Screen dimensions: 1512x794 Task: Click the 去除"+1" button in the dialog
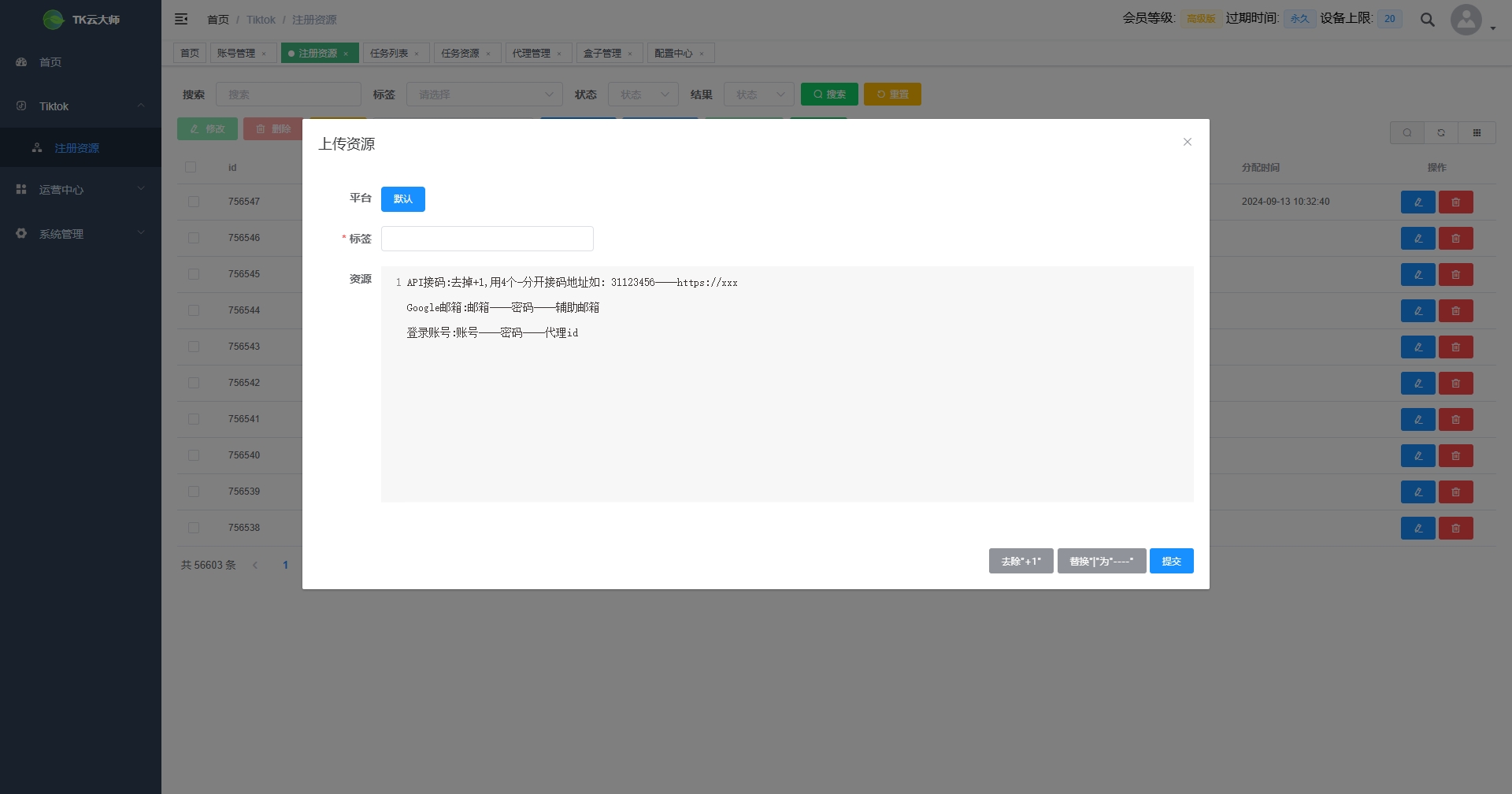(x=1021, y=560)
